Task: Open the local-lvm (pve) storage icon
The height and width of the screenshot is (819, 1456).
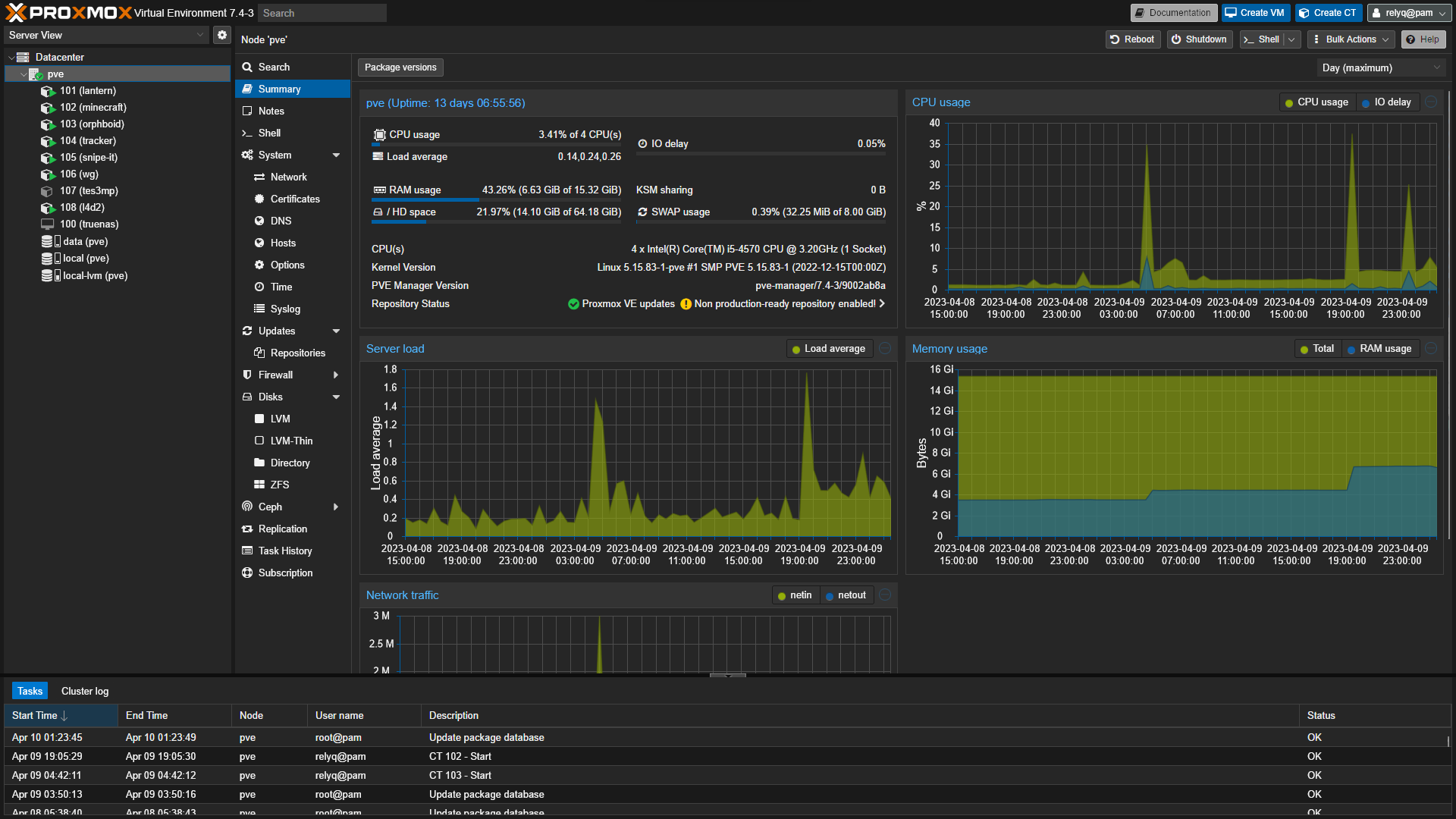Action: pos(50,276)
